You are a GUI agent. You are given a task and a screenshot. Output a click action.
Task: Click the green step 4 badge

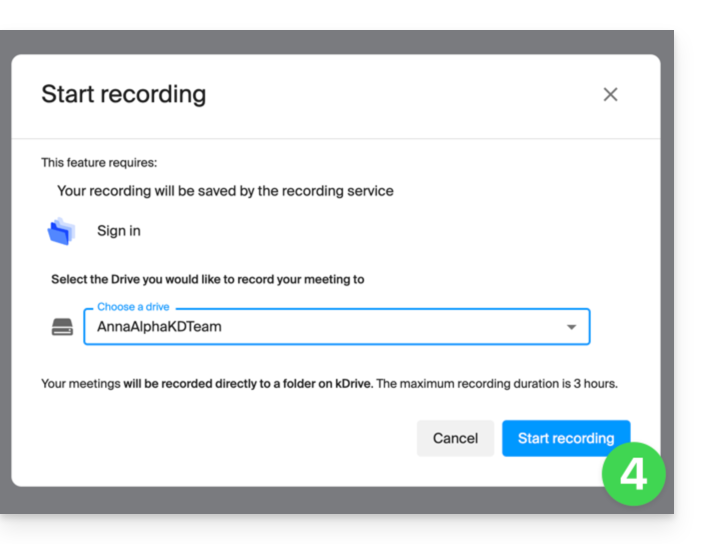pyautogui.click(x=633, y=473)
